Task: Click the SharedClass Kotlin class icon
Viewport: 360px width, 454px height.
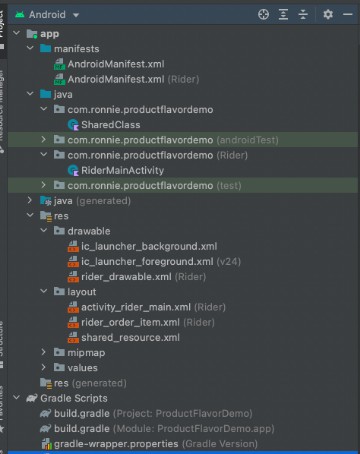Action: pos(73,125)
